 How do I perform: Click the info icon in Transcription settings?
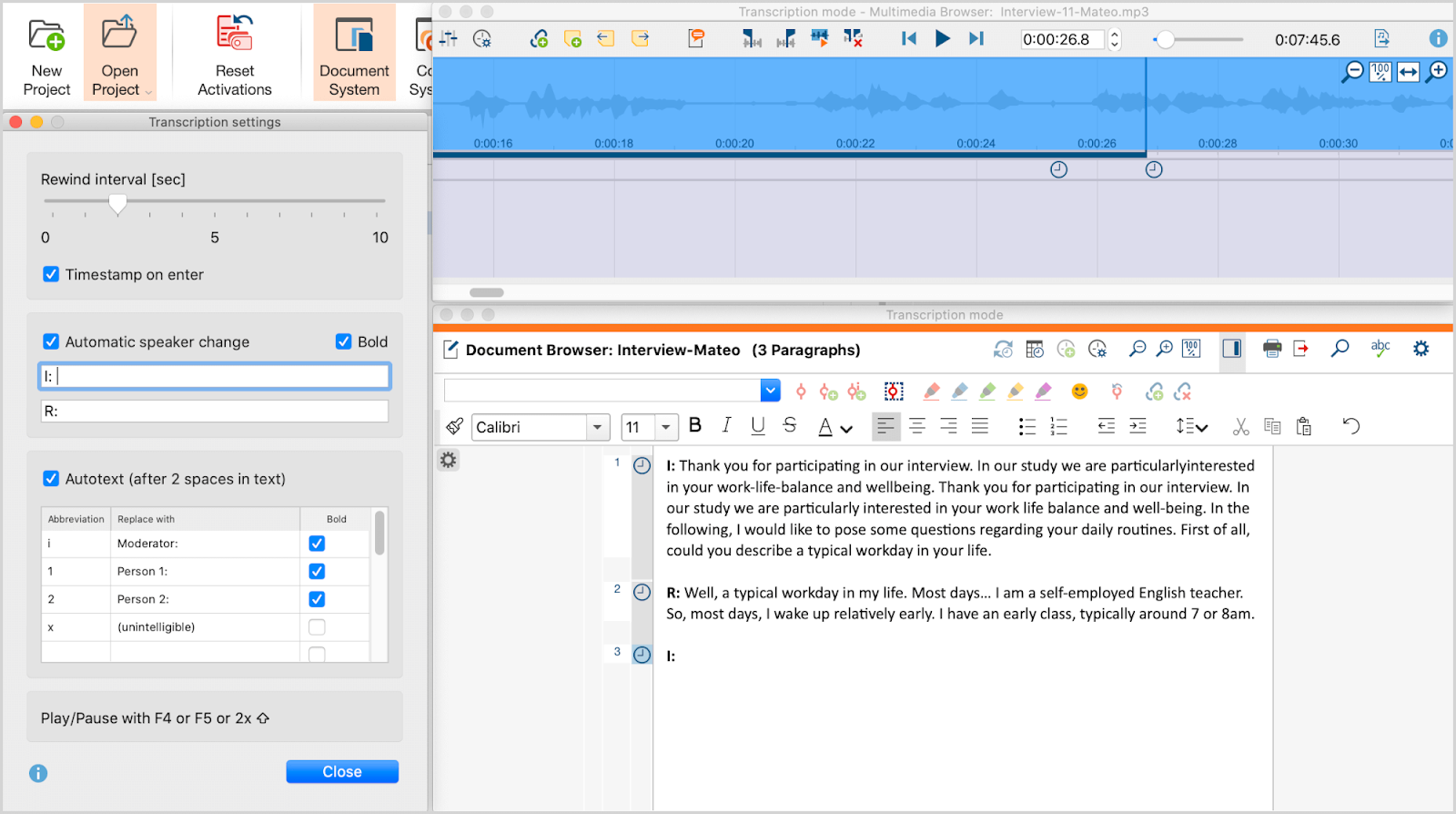38,773
